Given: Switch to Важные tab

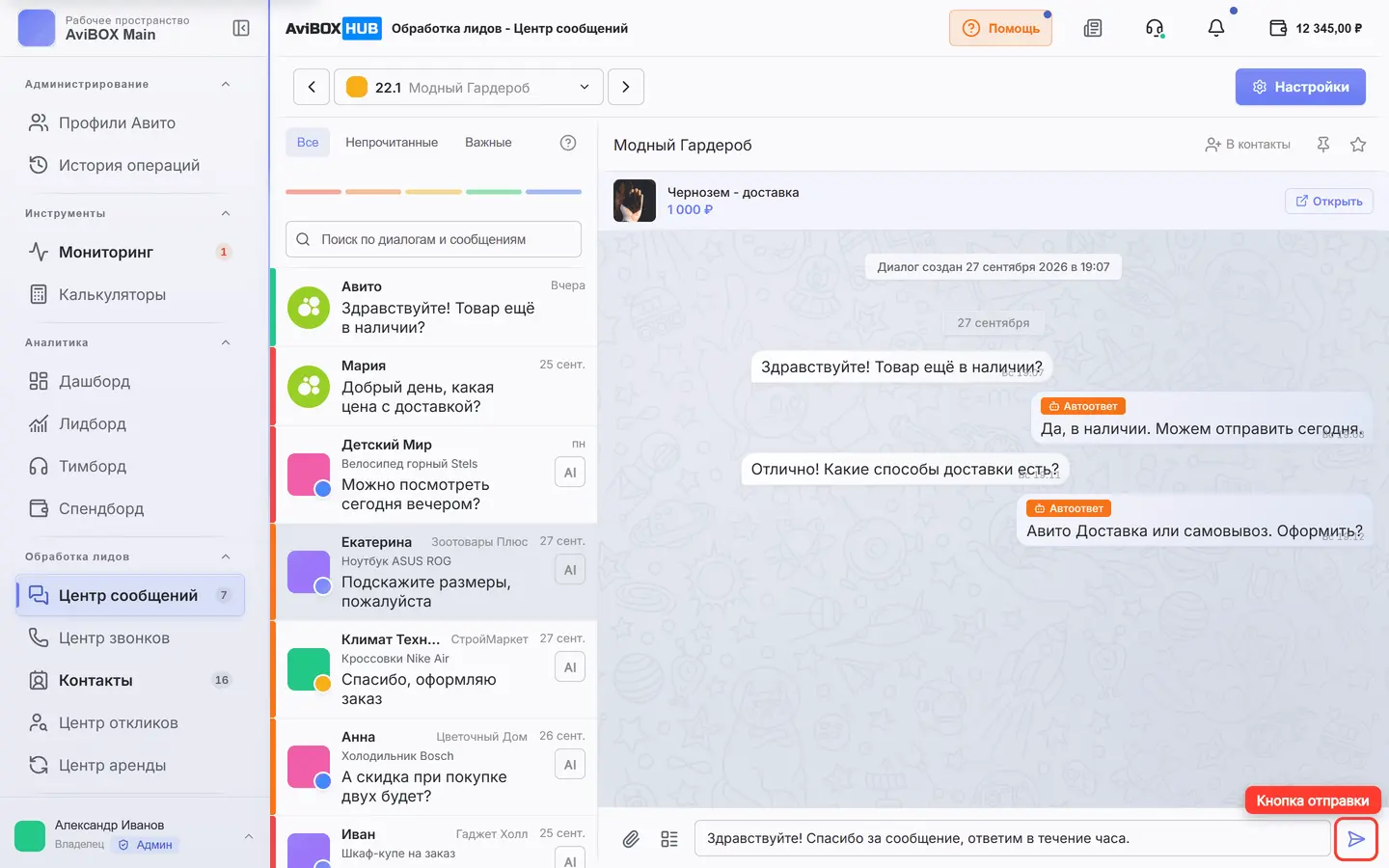Looking at the screenshot, I should click(488, 142).
